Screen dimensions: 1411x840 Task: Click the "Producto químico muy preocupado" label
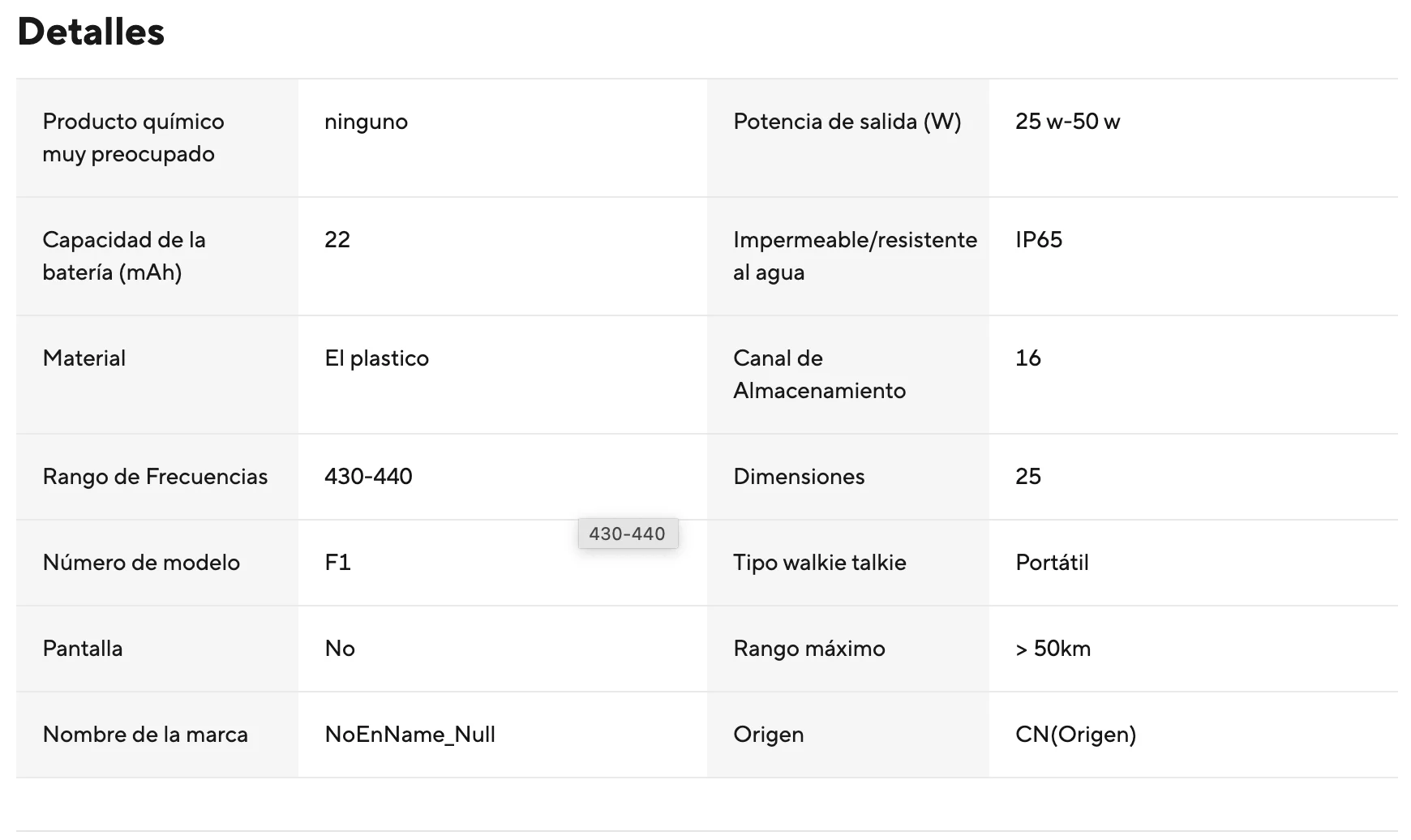click(133, 138)
